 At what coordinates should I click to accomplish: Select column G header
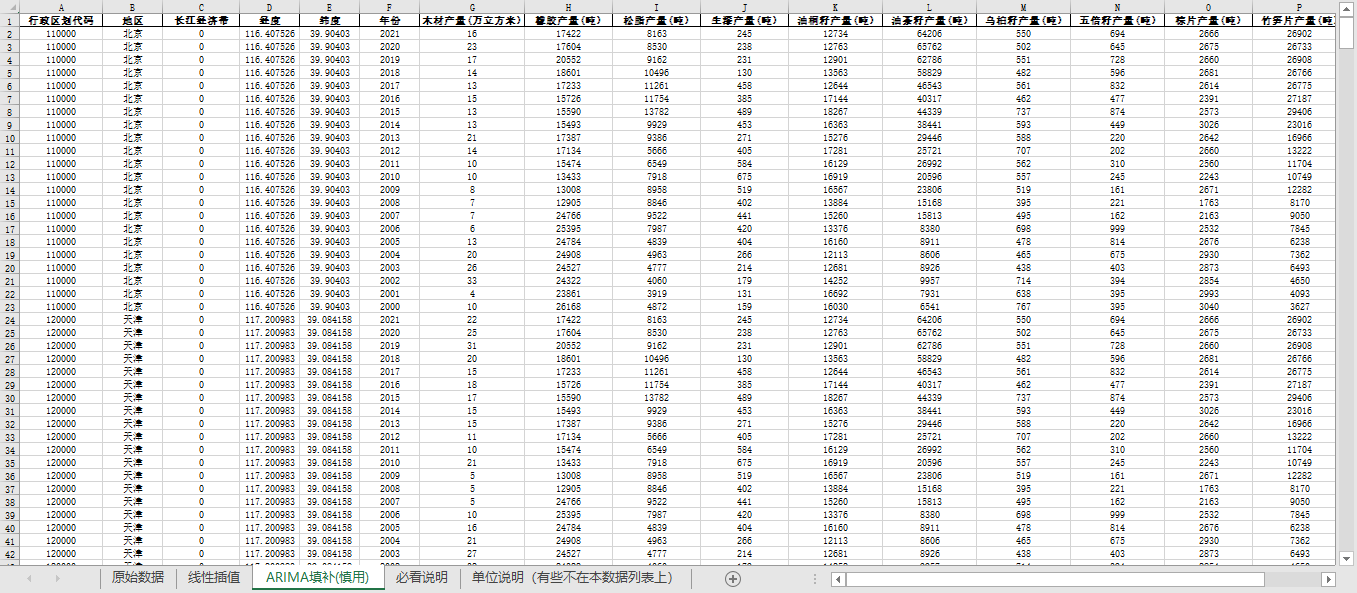pyautogui.click(x=472, y=7)
